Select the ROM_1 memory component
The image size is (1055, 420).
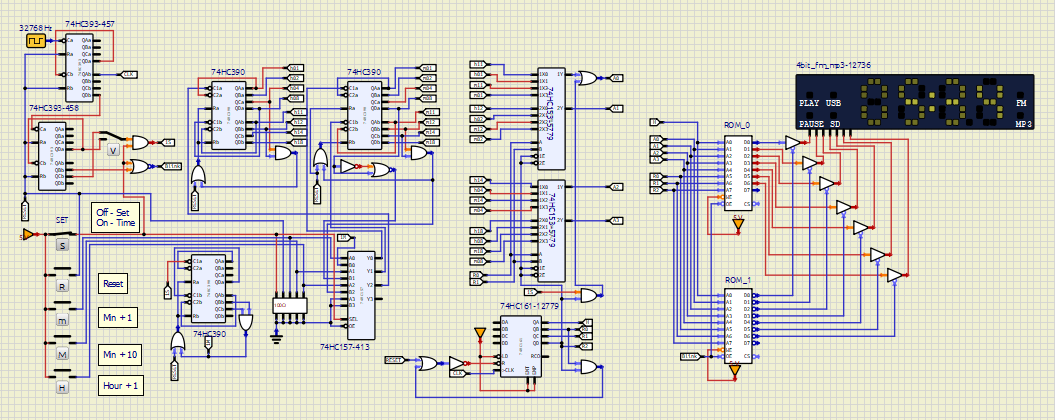(x=737, y=323)
